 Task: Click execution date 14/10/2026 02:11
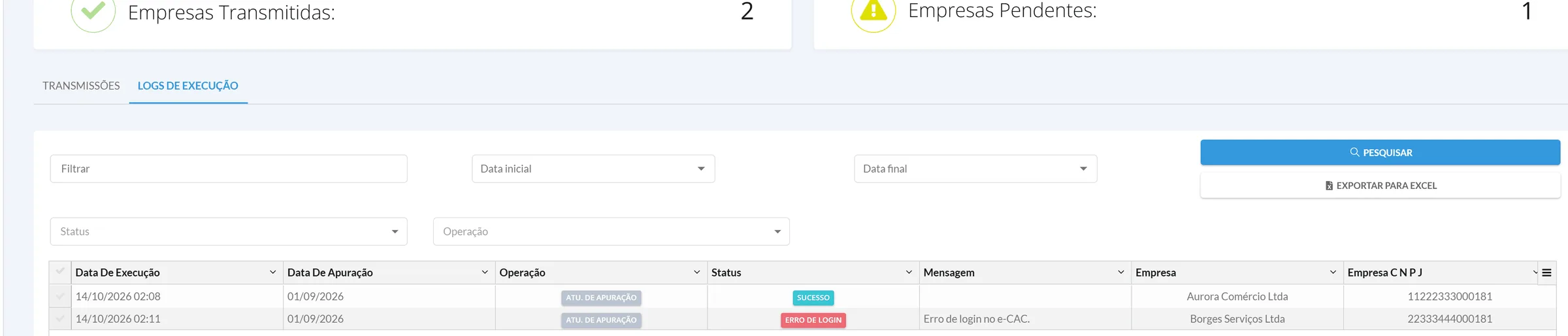coord(118,318)
